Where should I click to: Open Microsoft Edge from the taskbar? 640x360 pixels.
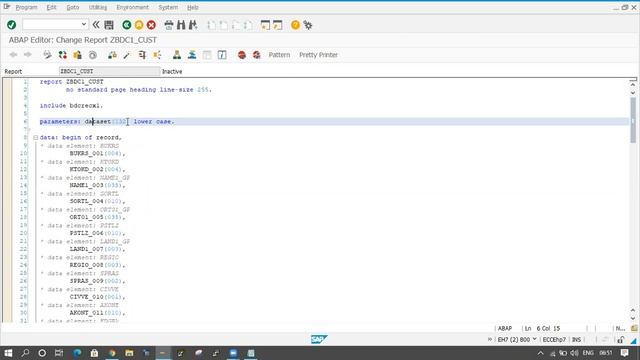[77, 353]
